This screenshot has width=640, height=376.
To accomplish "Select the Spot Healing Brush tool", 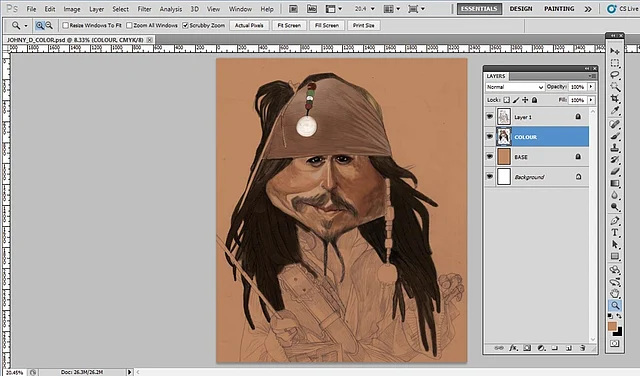I will click(615, 124).
